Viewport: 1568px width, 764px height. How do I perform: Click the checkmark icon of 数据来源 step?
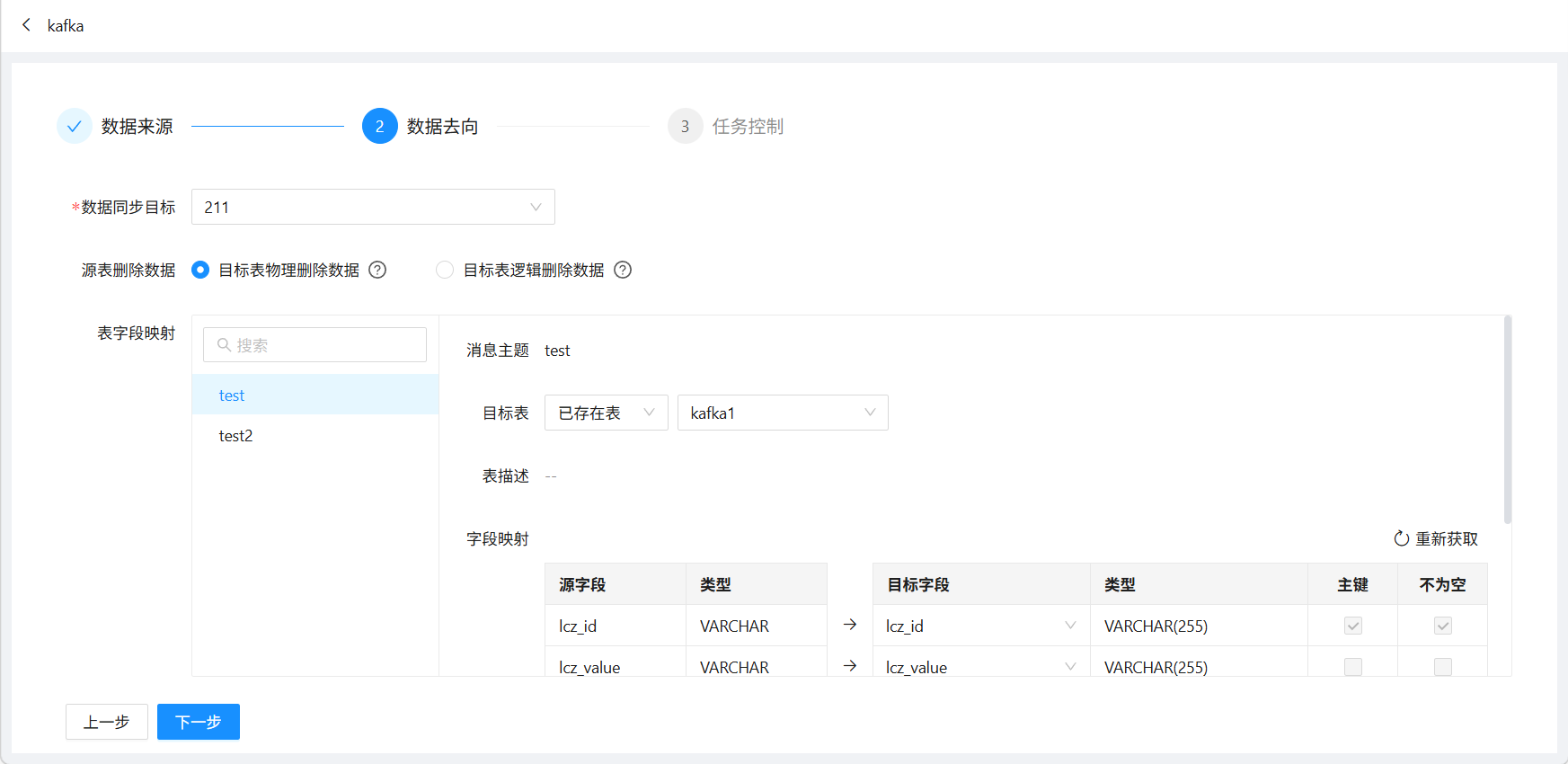point(74,127)
